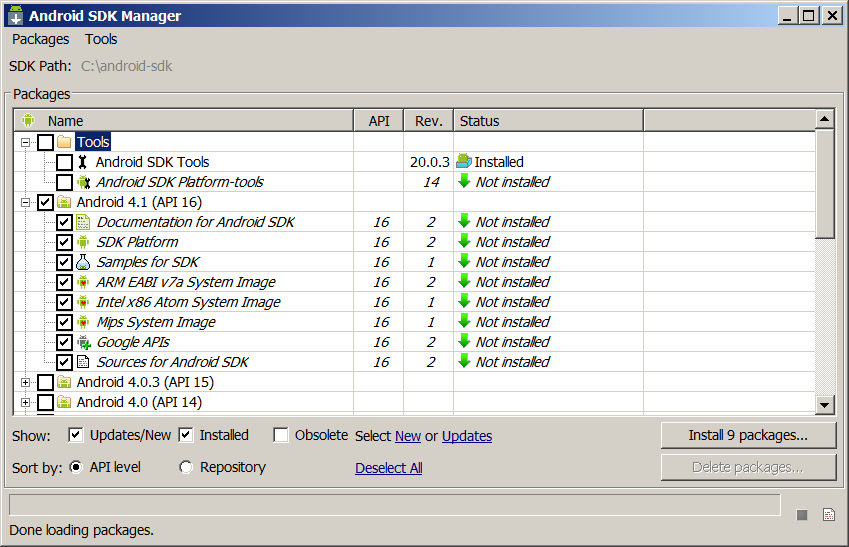
Task: Click the package list scrollbar down arrow
Action: [825, 405]
